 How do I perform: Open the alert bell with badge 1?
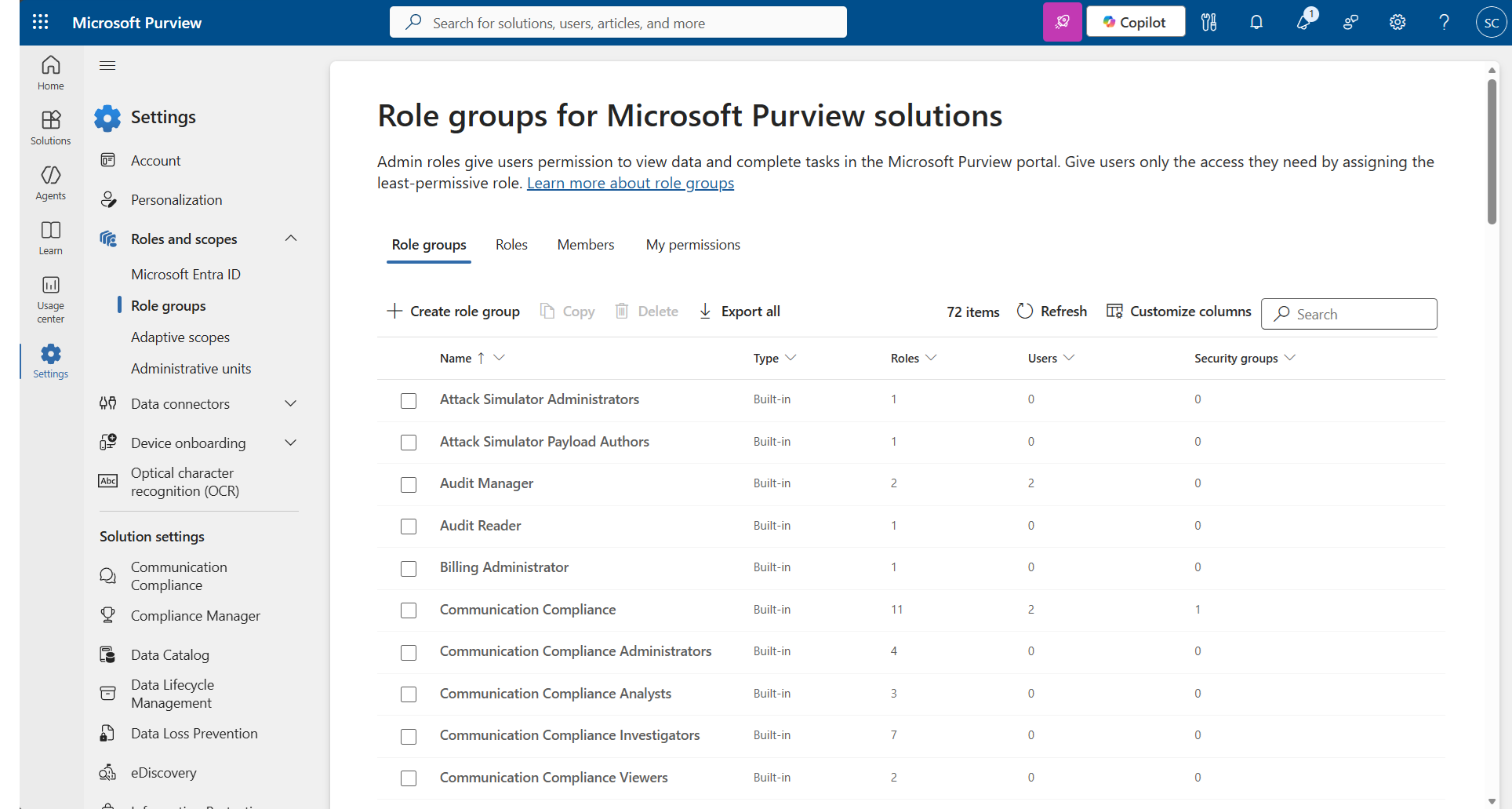pos(1304,20)
